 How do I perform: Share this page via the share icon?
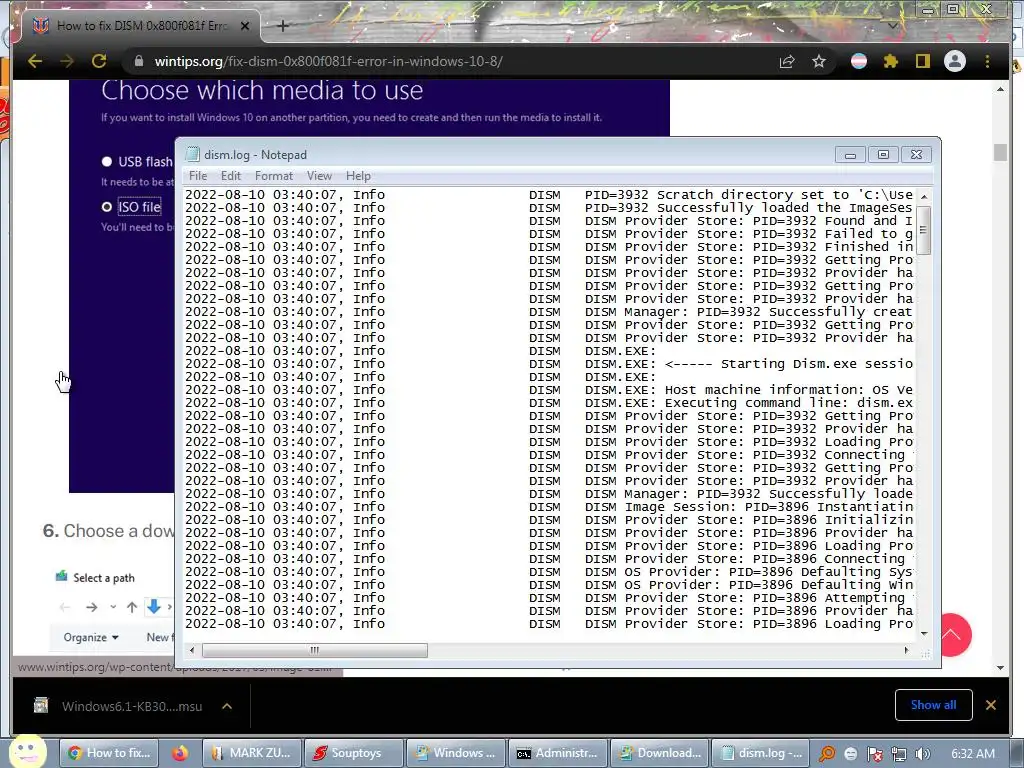click(787, 61)
